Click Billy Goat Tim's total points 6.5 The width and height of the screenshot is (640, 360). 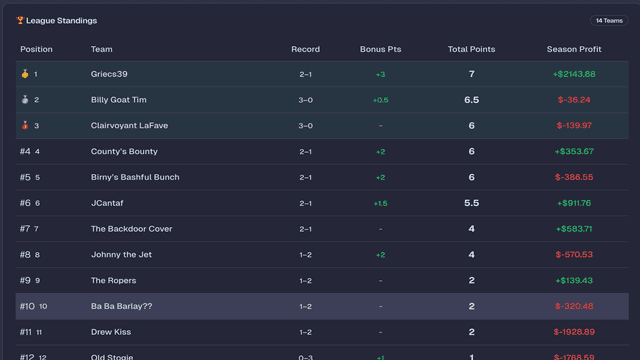coord(471,100)
